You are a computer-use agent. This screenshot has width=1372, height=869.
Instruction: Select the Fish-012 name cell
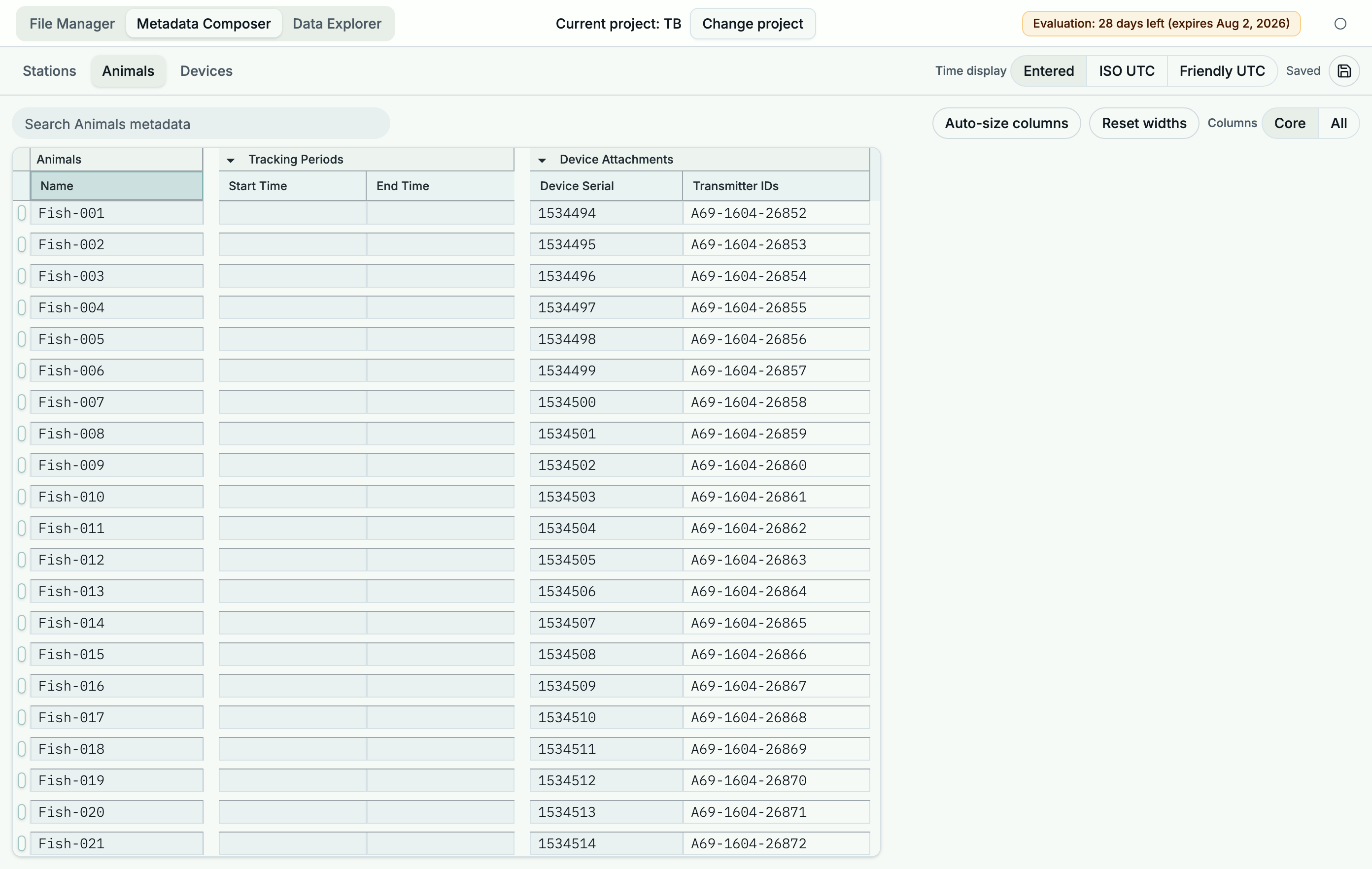coord(117,560)
